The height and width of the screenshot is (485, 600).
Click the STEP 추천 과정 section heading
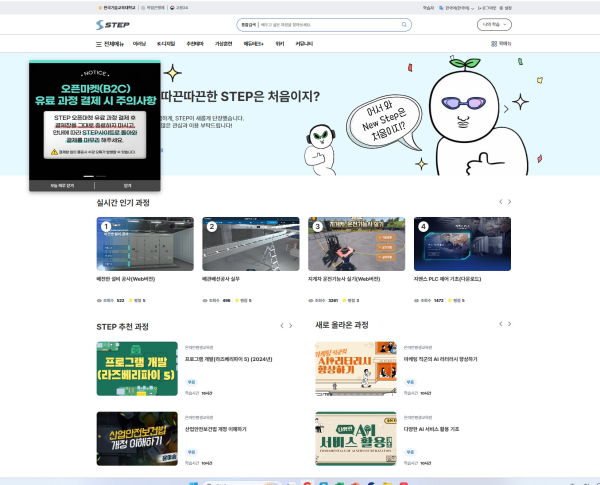pyautogui.click(x=122, y=327)
